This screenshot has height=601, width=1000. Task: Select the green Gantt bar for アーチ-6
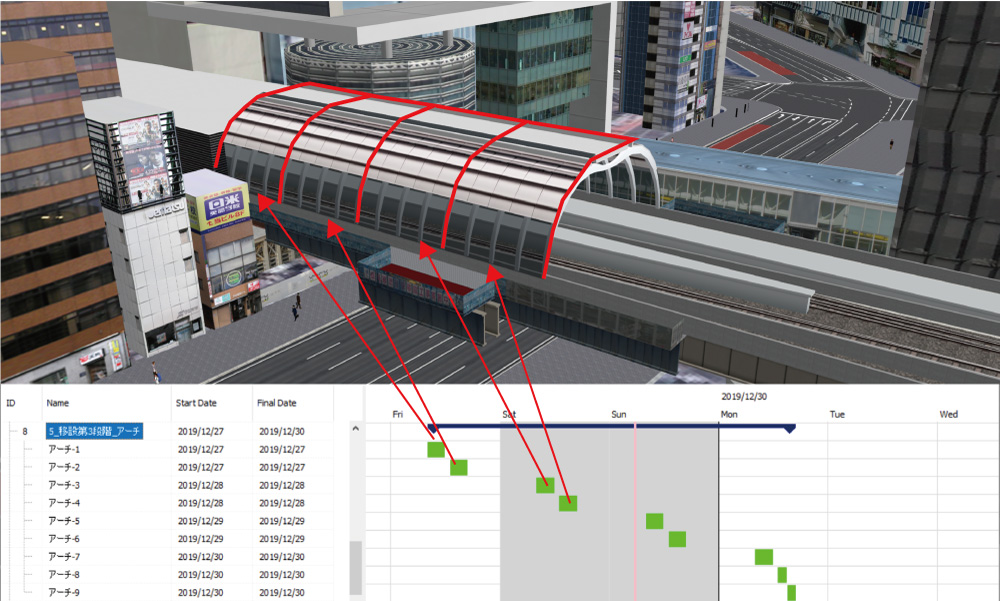click(677, 538)
